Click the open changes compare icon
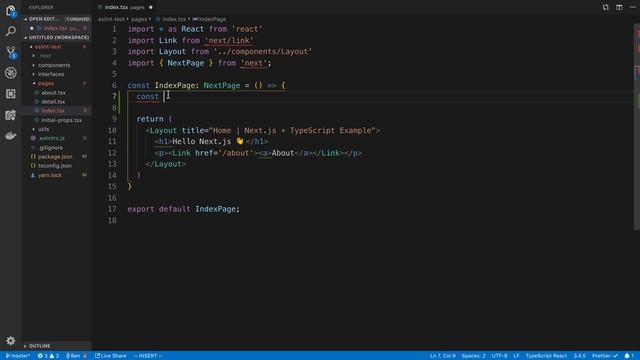The image size is (640, 360). click(x=606, y=7)
